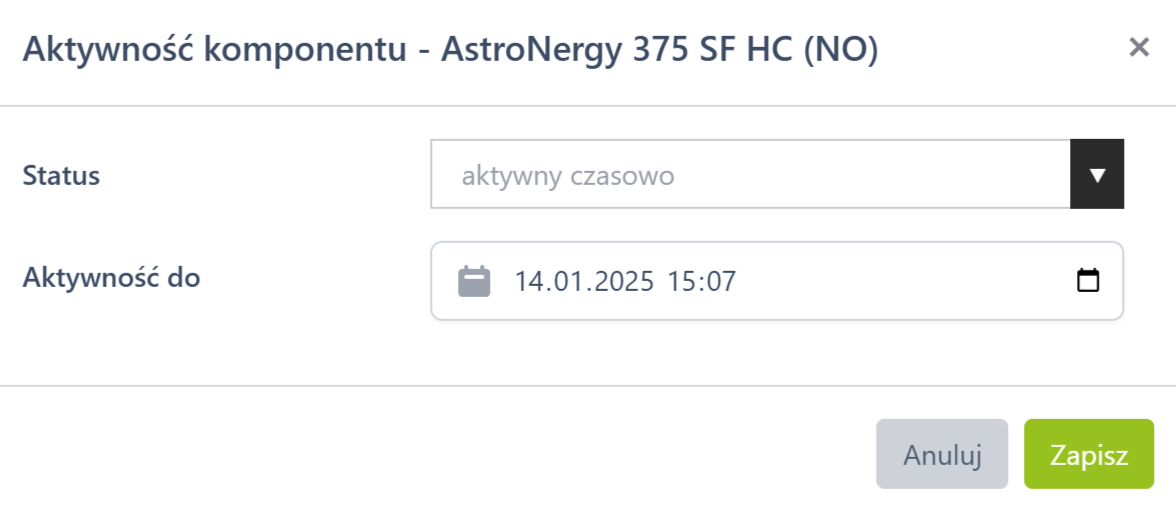Click the 'Aktywność komponentu' dialog title
This screenshot has height=510, width=1176.
(x=214, y=48)
